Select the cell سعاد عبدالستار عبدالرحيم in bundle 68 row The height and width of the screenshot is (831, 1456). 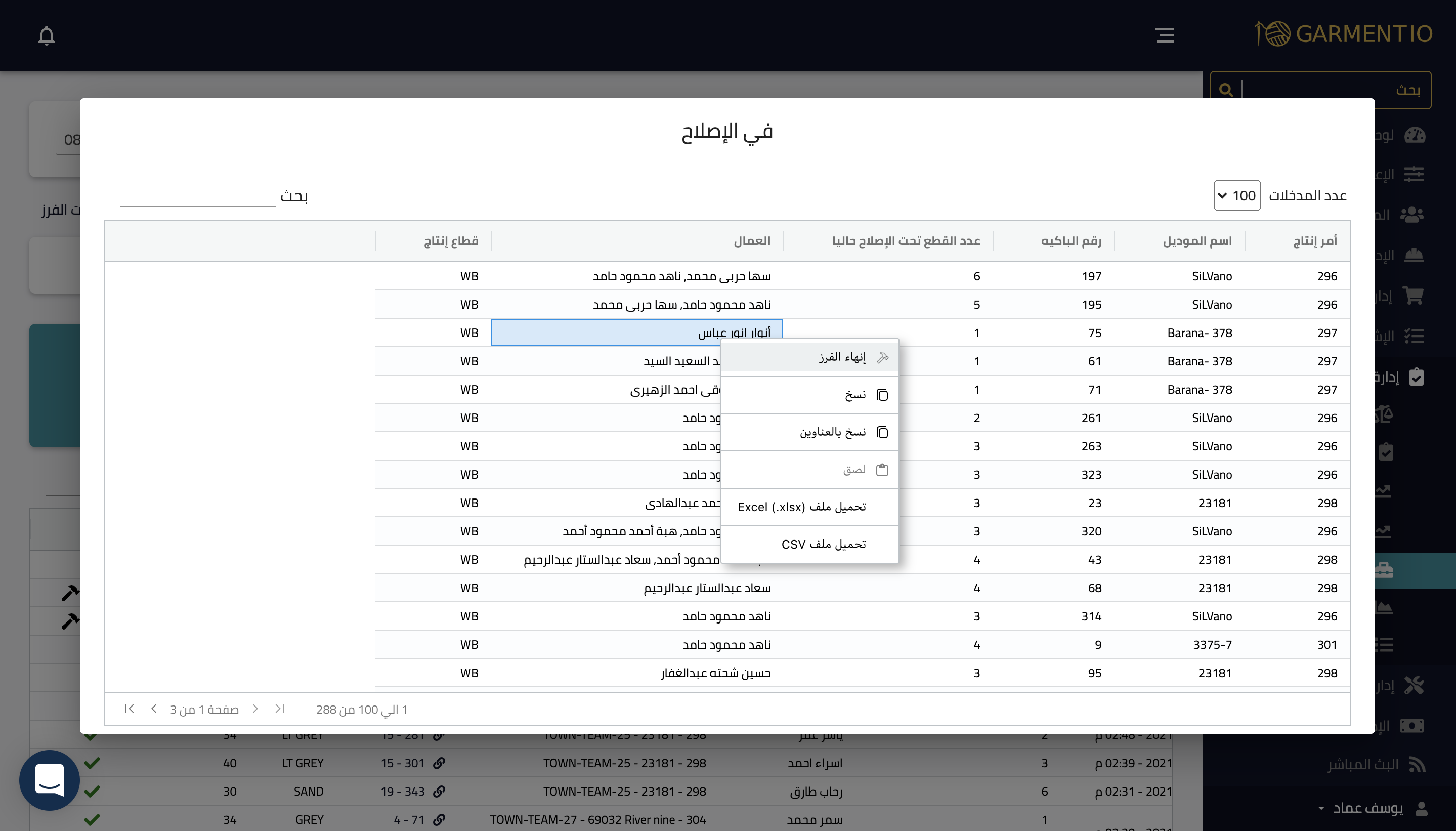[637, 588]
